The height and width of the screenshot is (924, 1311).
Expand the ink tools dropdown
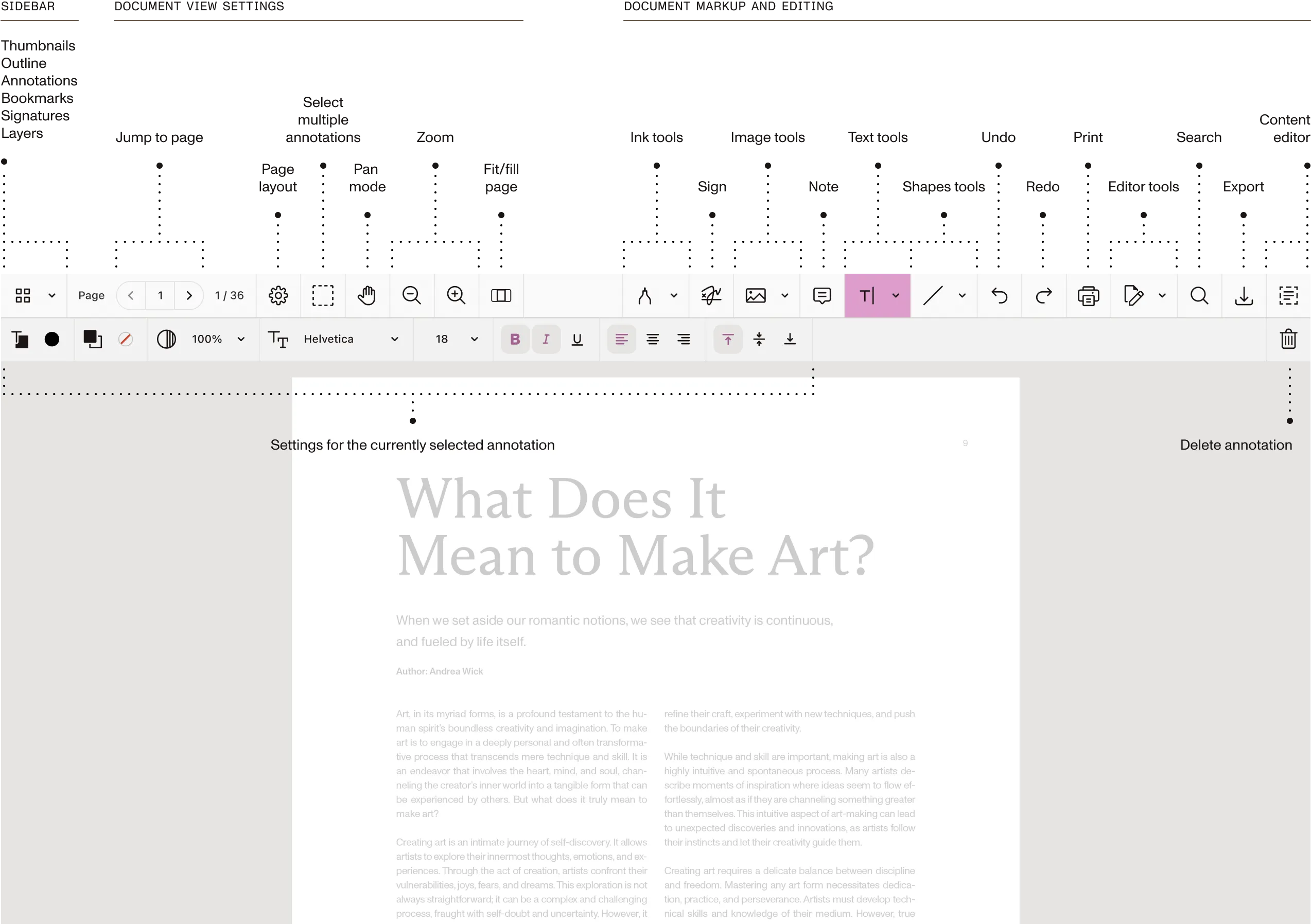(674, 296)
